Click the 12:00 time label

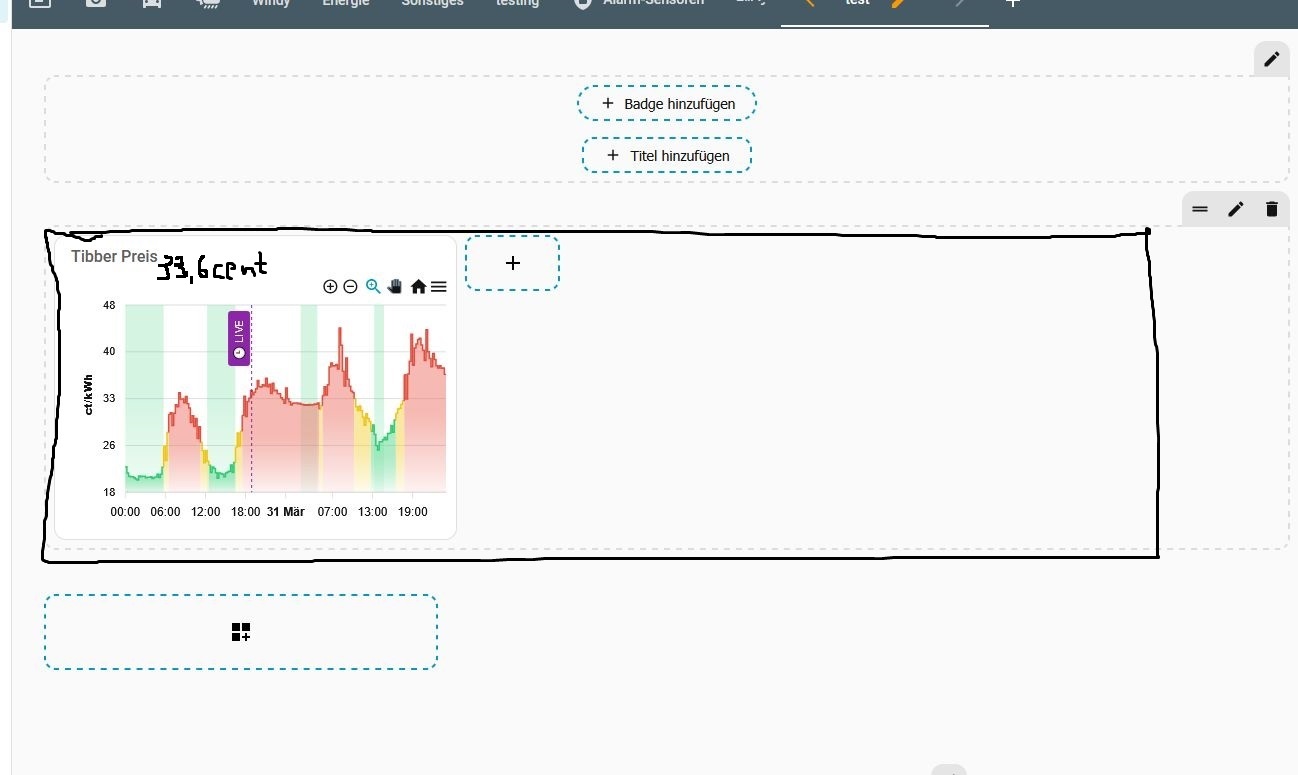click(205, 512)
